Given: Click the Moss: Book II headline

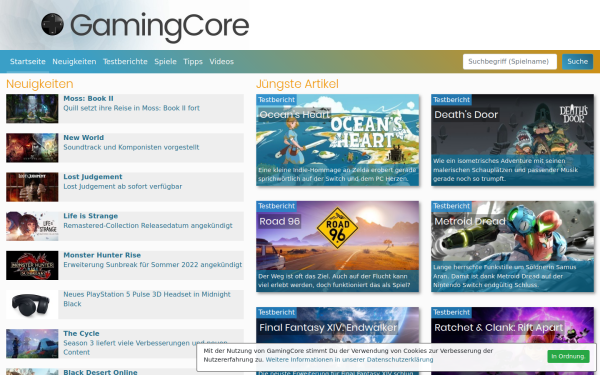Looking at the screenshot, I should coord(88,99).
